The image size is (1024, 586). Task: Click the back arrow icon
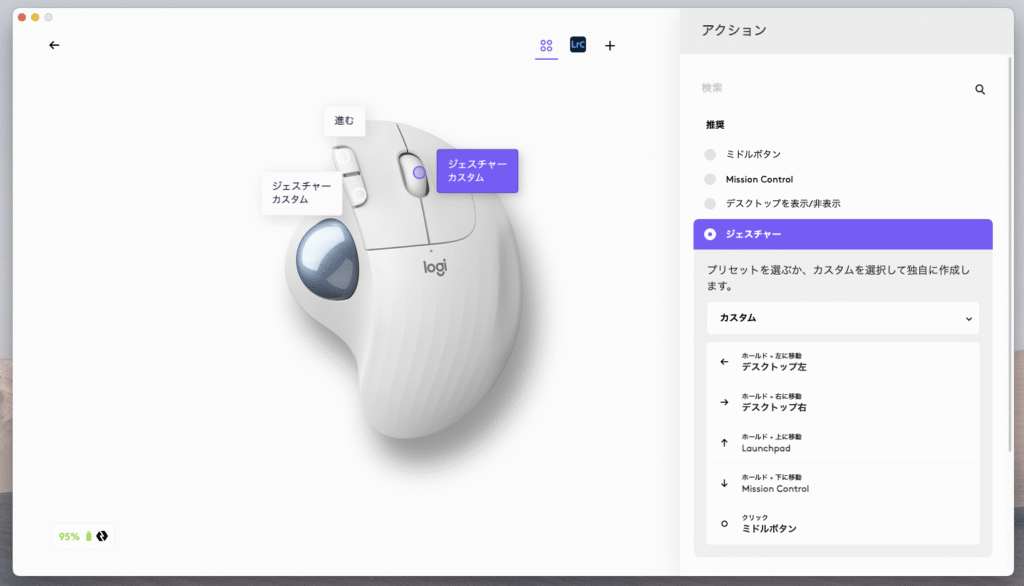click(54, 45)
